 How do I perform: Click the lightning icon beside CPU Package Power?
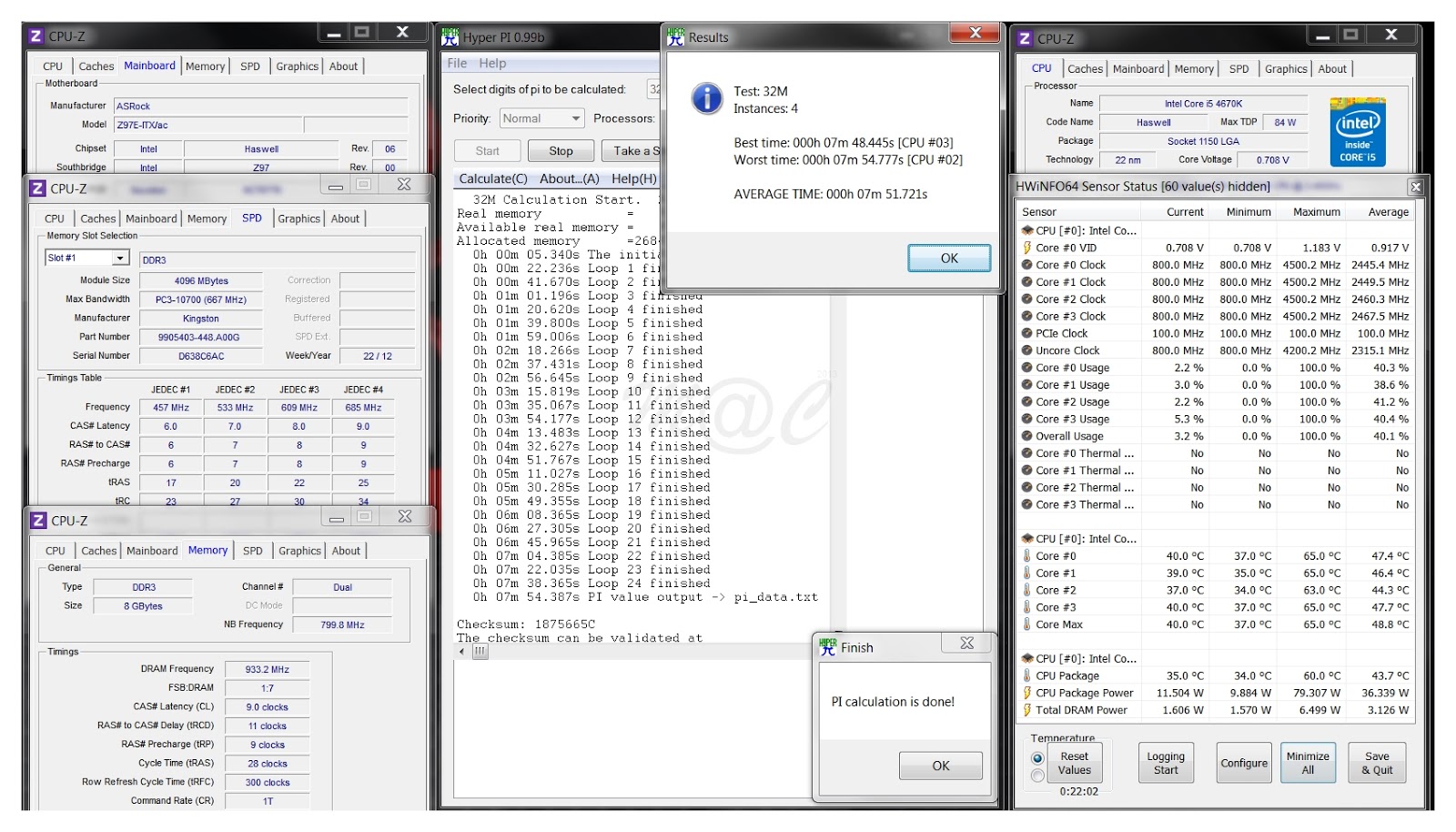coord(1027,693)
